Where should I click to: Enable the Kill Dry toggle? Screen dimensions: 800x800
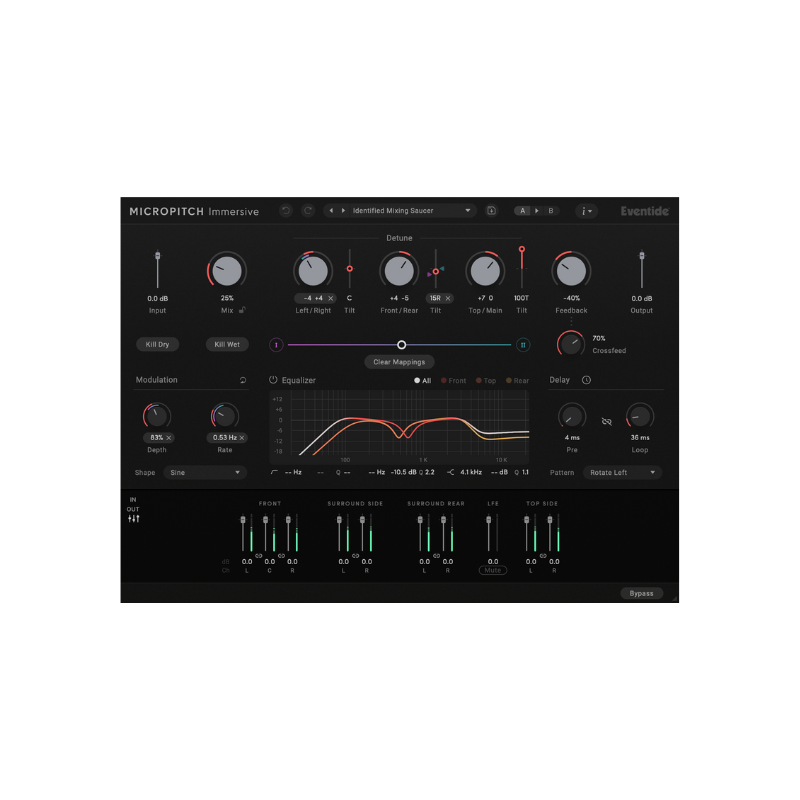click(157, 344)
